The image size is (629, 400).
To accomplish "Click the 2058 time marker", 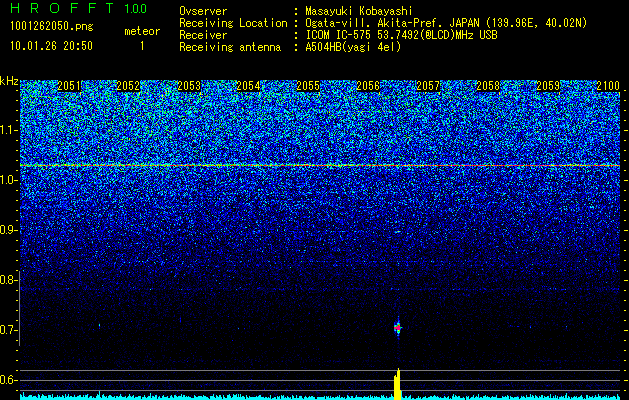I will pyautogui.click(x=488, y=86).
